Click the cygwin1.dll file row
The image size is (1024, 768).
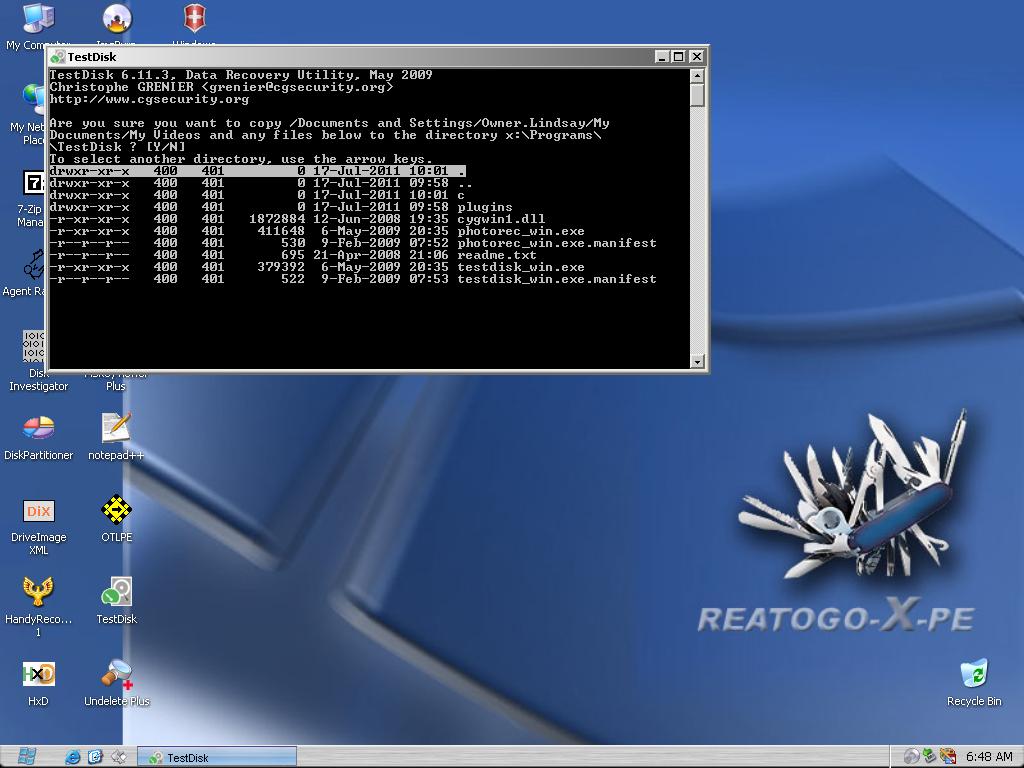(x=297, y=219)
